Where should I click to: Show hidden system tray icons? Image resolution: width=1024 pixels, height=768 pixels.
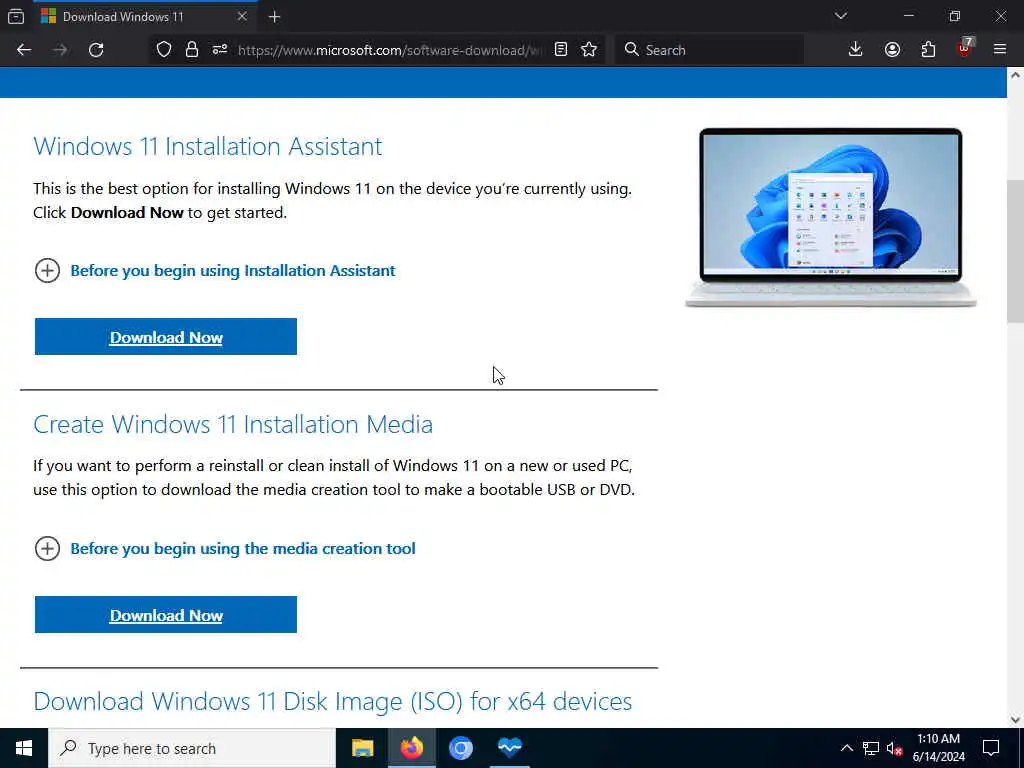[x=846, y=748]
